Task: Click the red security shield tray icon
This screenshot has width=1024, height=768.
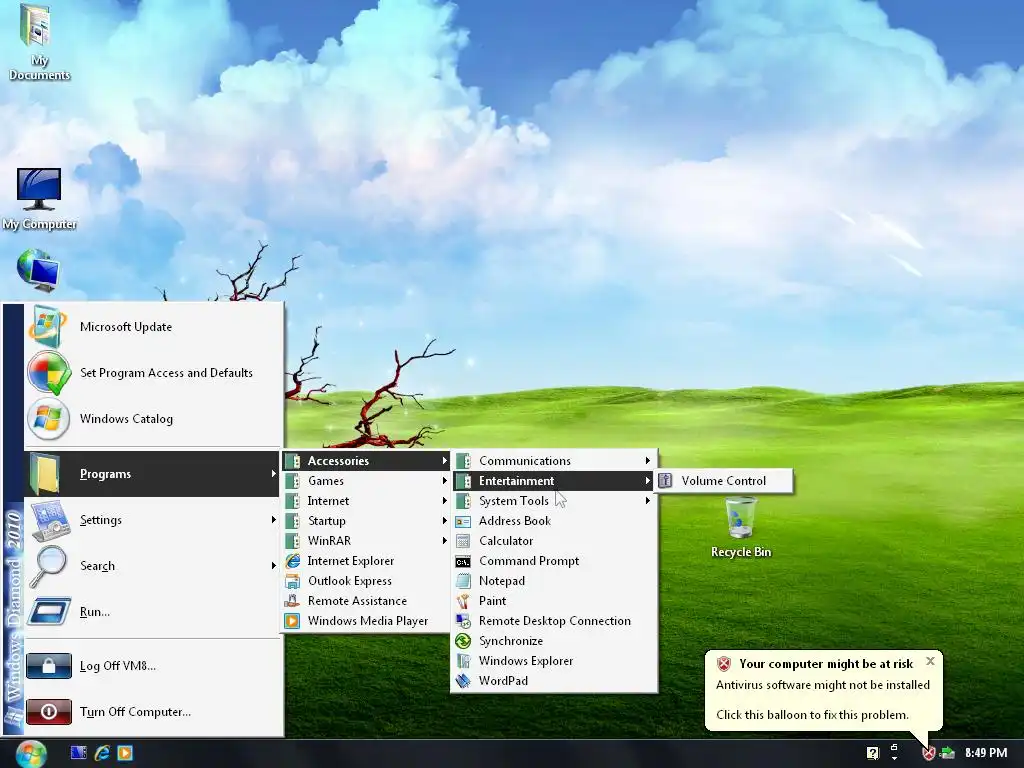Action: (928, 753)
